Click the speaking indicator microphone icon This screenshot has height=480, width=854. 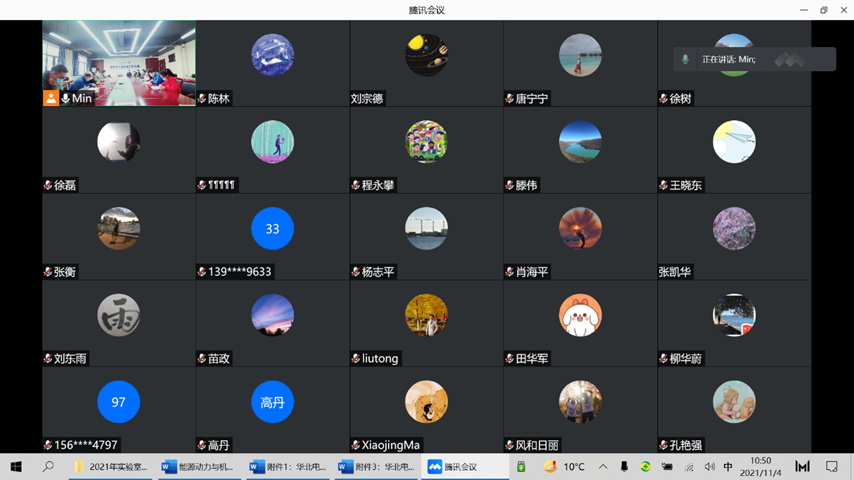[x=685, y=60]
